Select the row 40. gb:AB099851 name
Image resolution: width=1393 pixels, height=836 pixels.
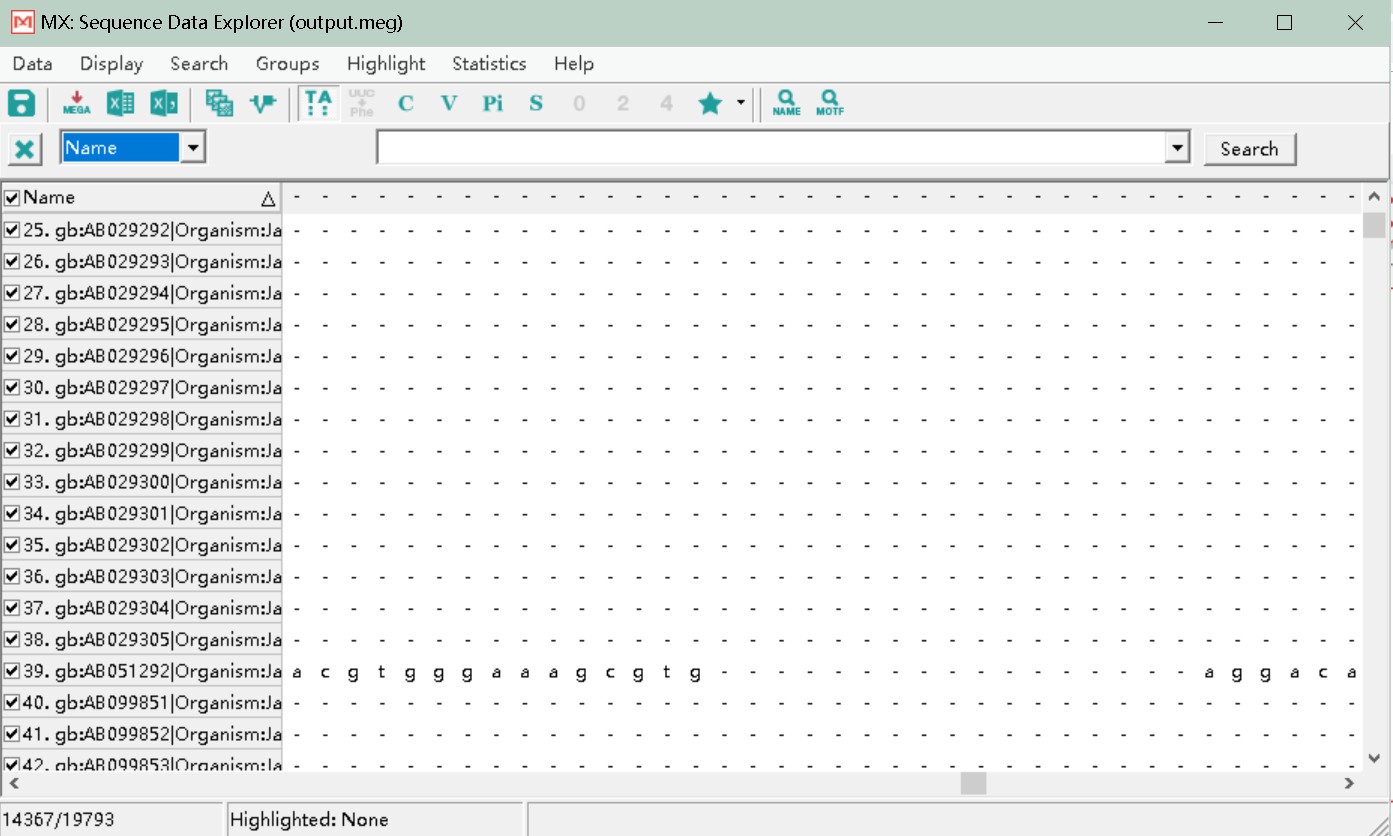(152, 703)
